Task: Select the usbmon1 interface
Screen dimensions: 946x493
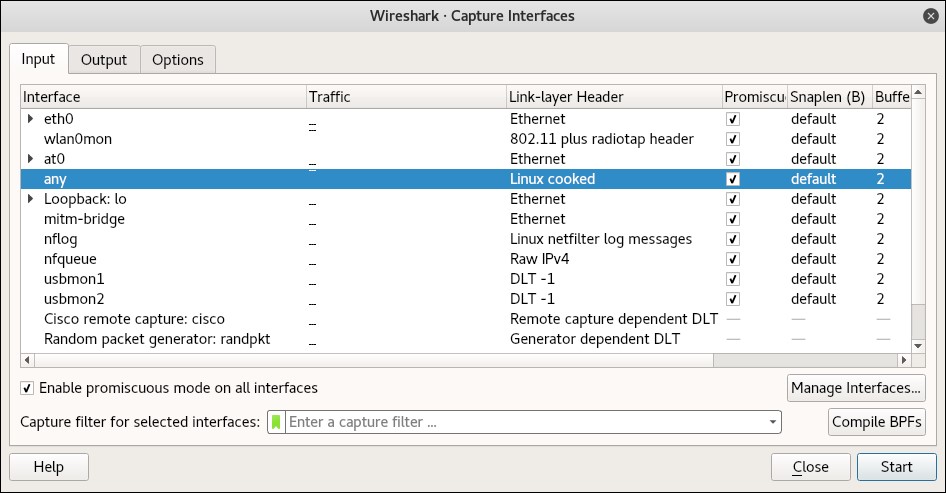Action: (x=74, y=279)
